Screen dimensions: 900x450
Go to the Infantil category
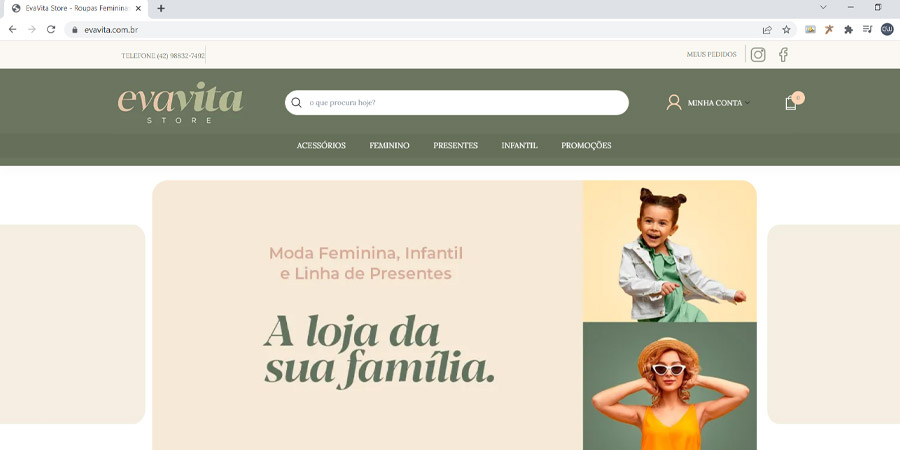[x=519, y=146]
